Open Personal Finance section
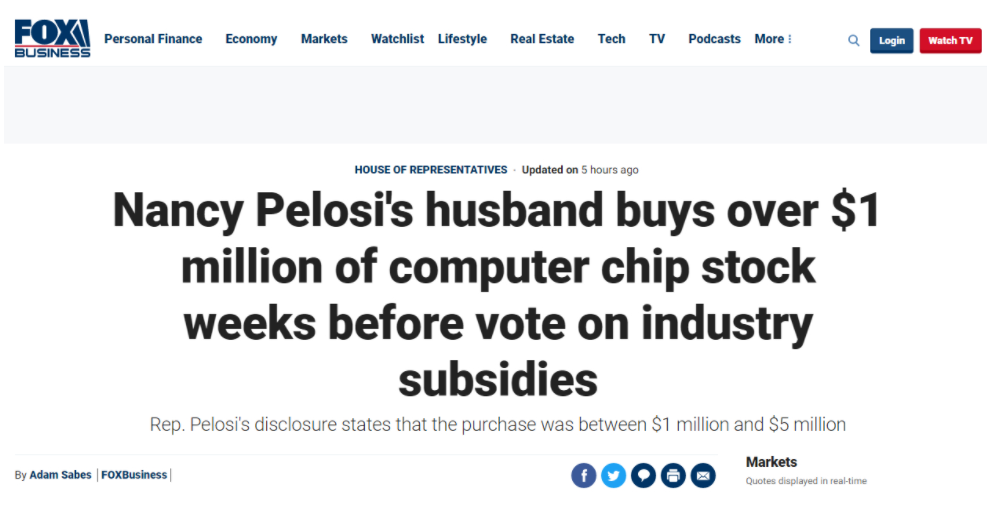The height and width of the screenshot is (506, 987). pyautogui.click(x=153, y=39)
